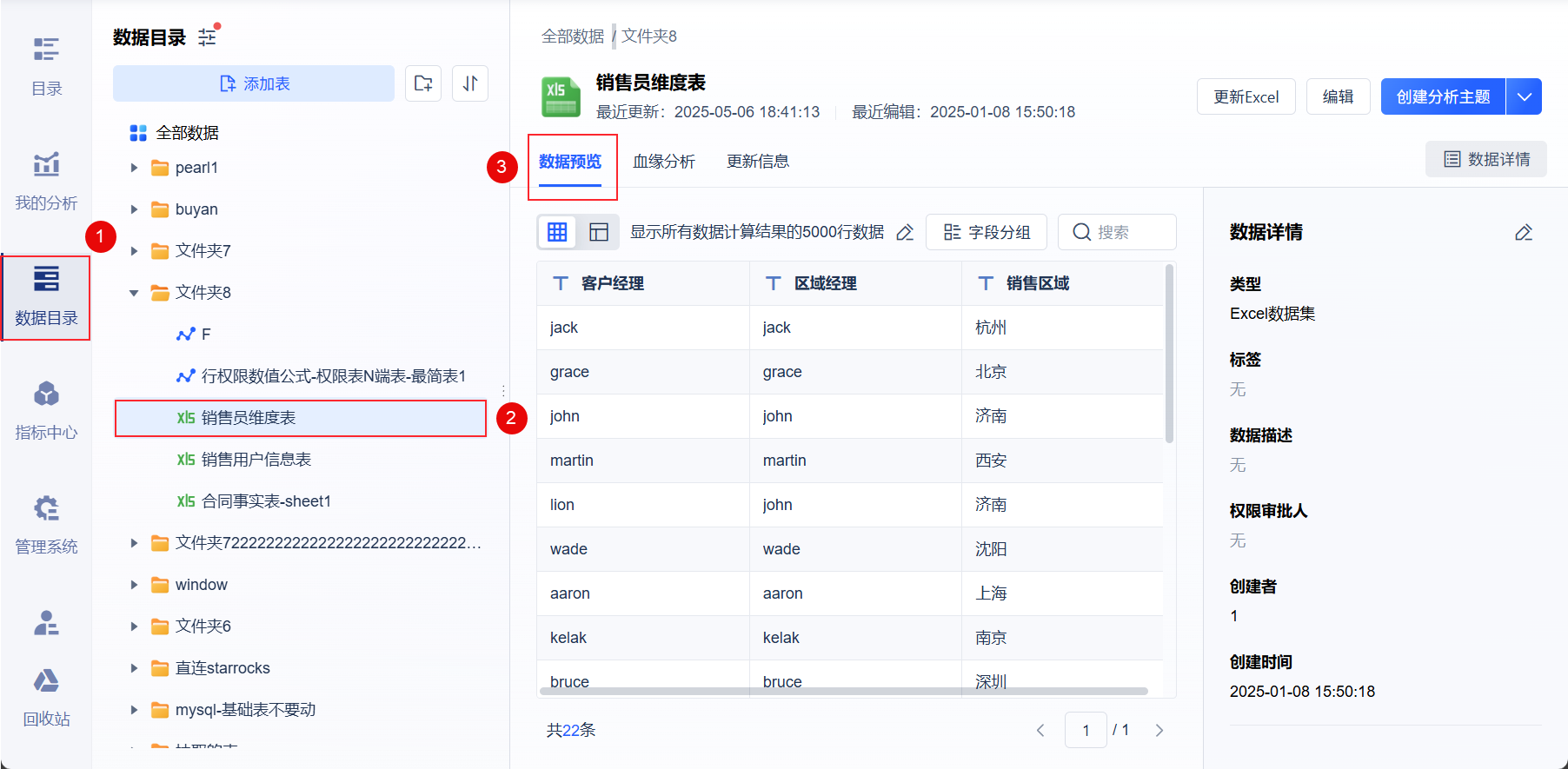Click the 更新Excel button

[1246, 96]
